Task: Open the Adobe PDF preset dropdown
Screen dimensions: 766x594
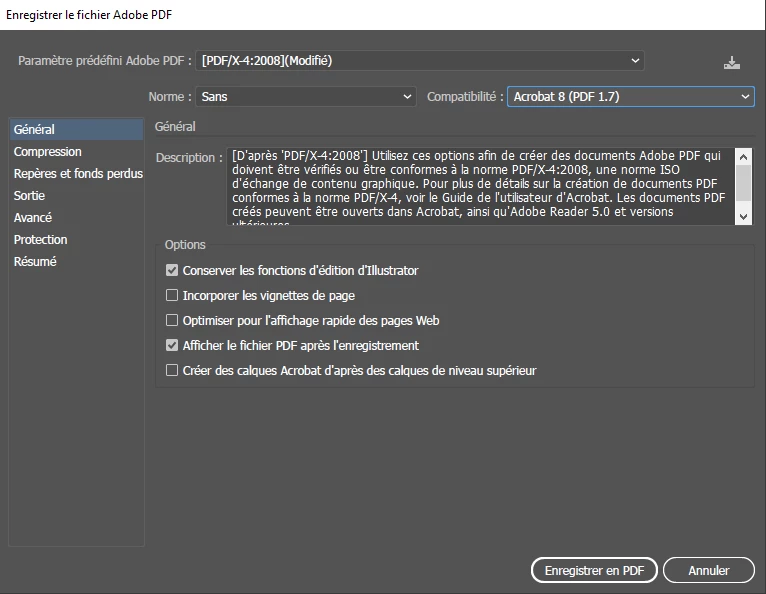Action: (420, 61)
